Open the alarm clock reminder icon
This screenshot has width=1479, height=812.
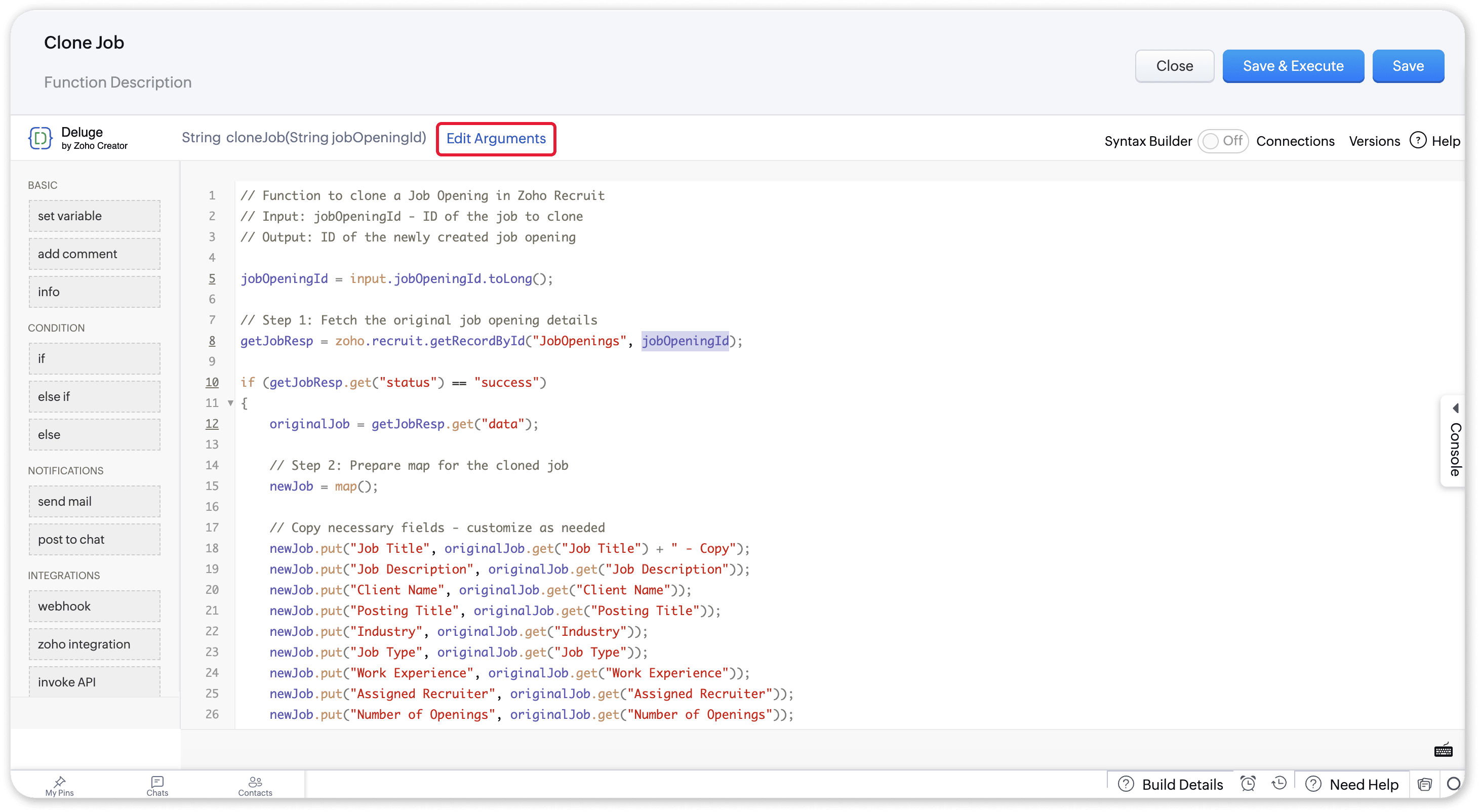pyautogui.click(x=1248, y=783)
